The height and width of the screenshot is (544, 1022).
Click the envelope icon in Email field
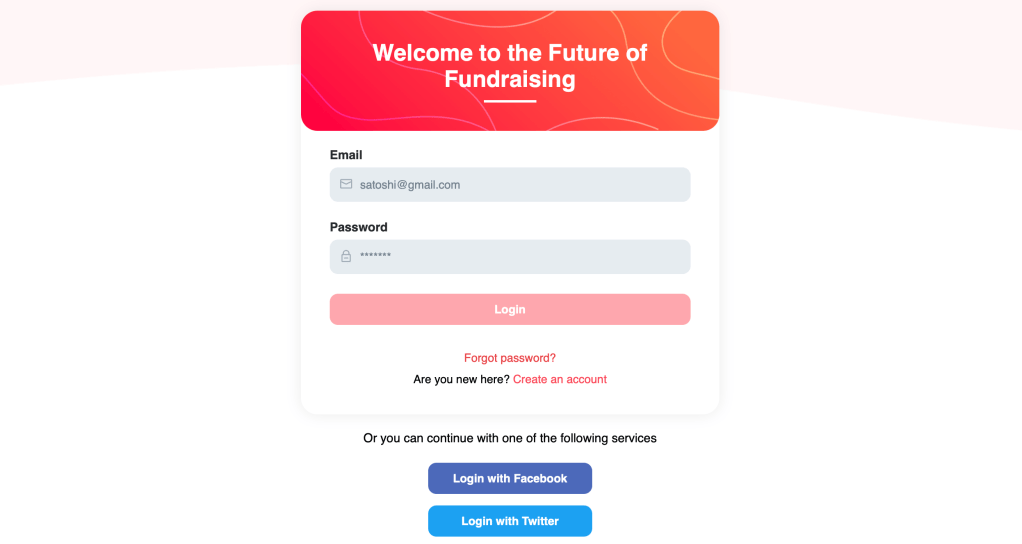click(x=346, y=184)
